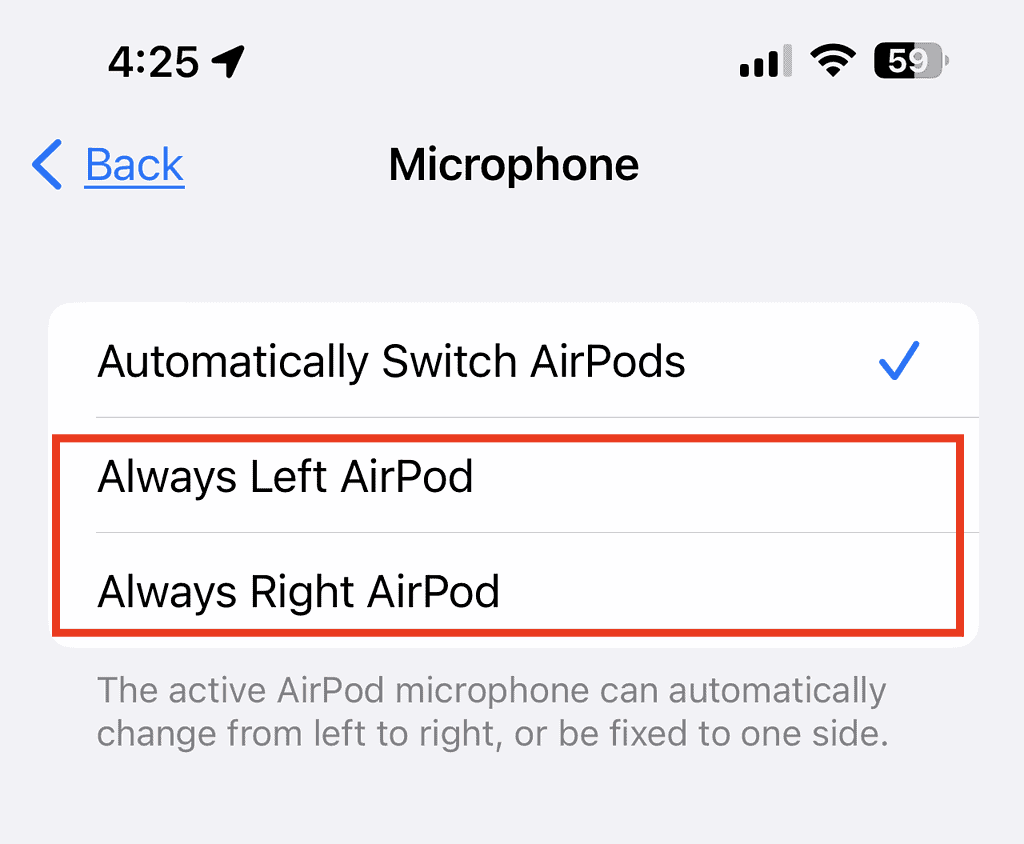The height and width of the screenshot is (844, 1024).
Task: Tap the gray footer description about active microphone
Action: [x=492, y=712]
